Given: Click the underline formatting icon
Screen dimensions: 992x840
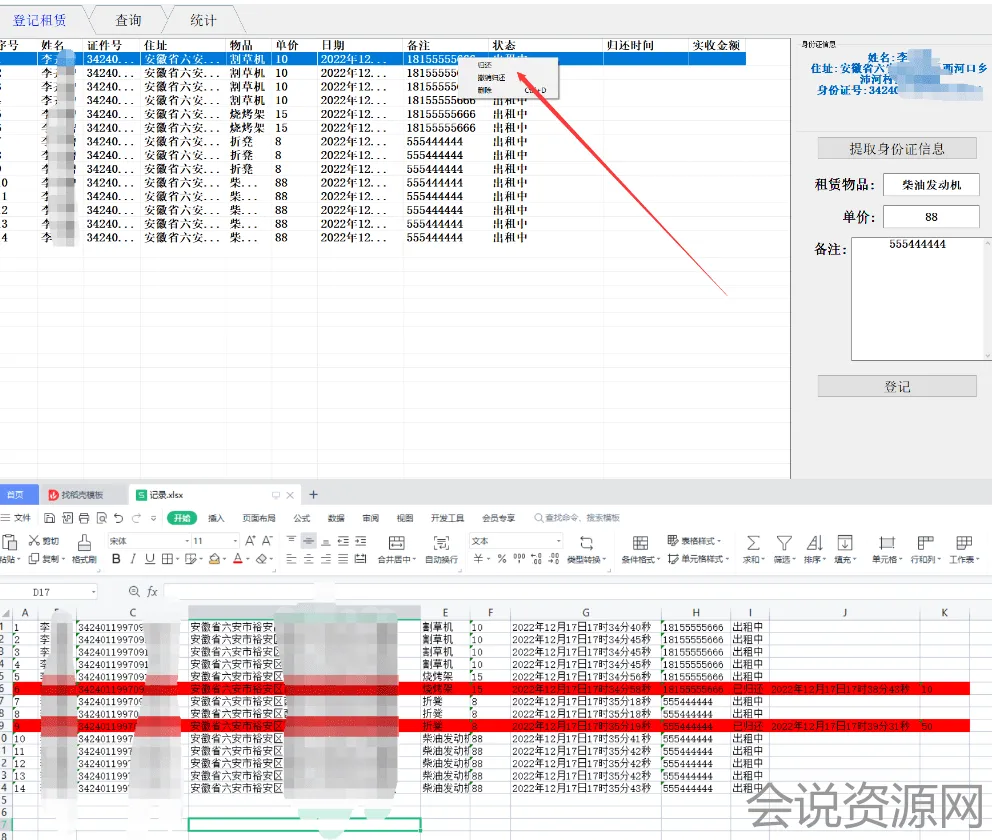Looking at the screenshot, I should click(x=149, y=560).
